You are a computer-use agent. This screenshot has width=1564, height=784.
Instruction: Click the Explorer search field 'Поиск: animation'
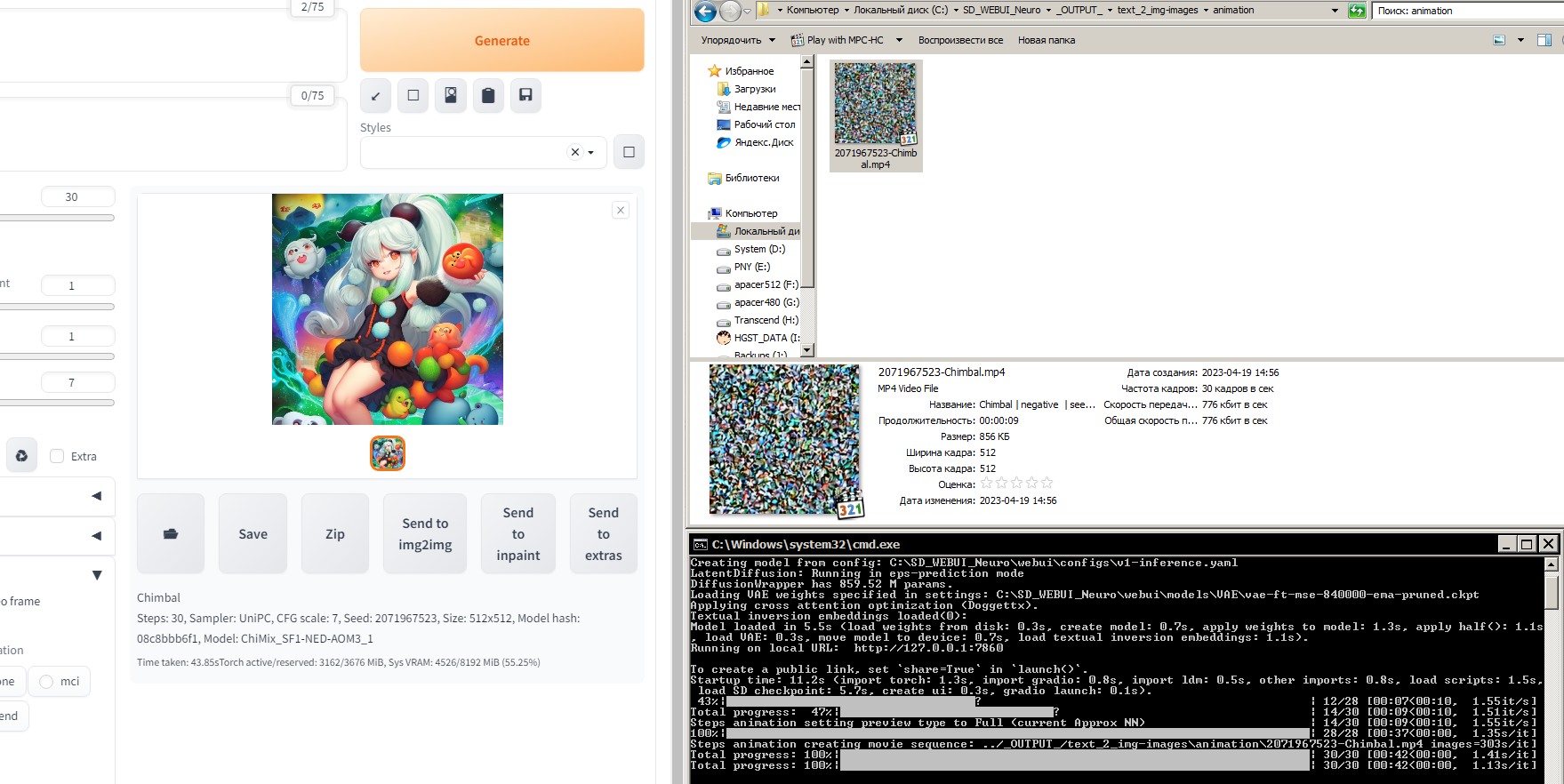point(1467,11)
